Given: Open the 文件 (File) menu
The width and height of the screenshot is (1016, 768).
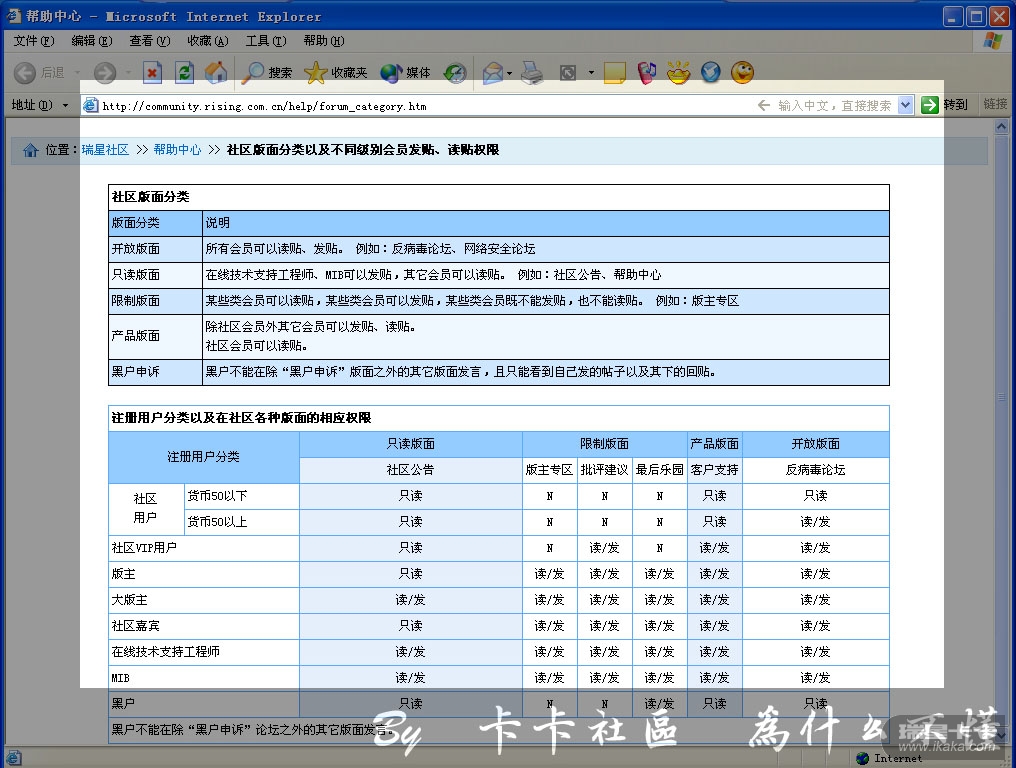Looking at the screenshot, I should 32,41.
